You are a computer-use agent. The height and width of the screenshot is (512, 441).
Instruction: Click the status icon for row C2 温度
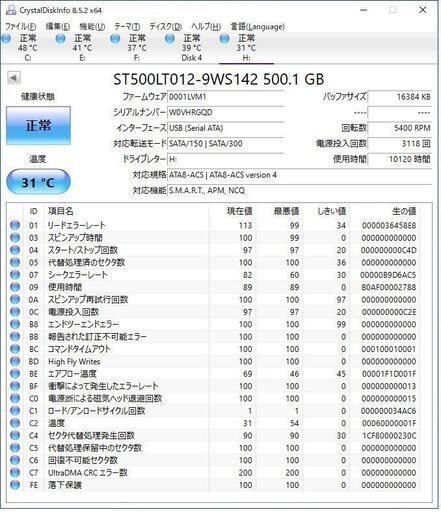(15, 423)
